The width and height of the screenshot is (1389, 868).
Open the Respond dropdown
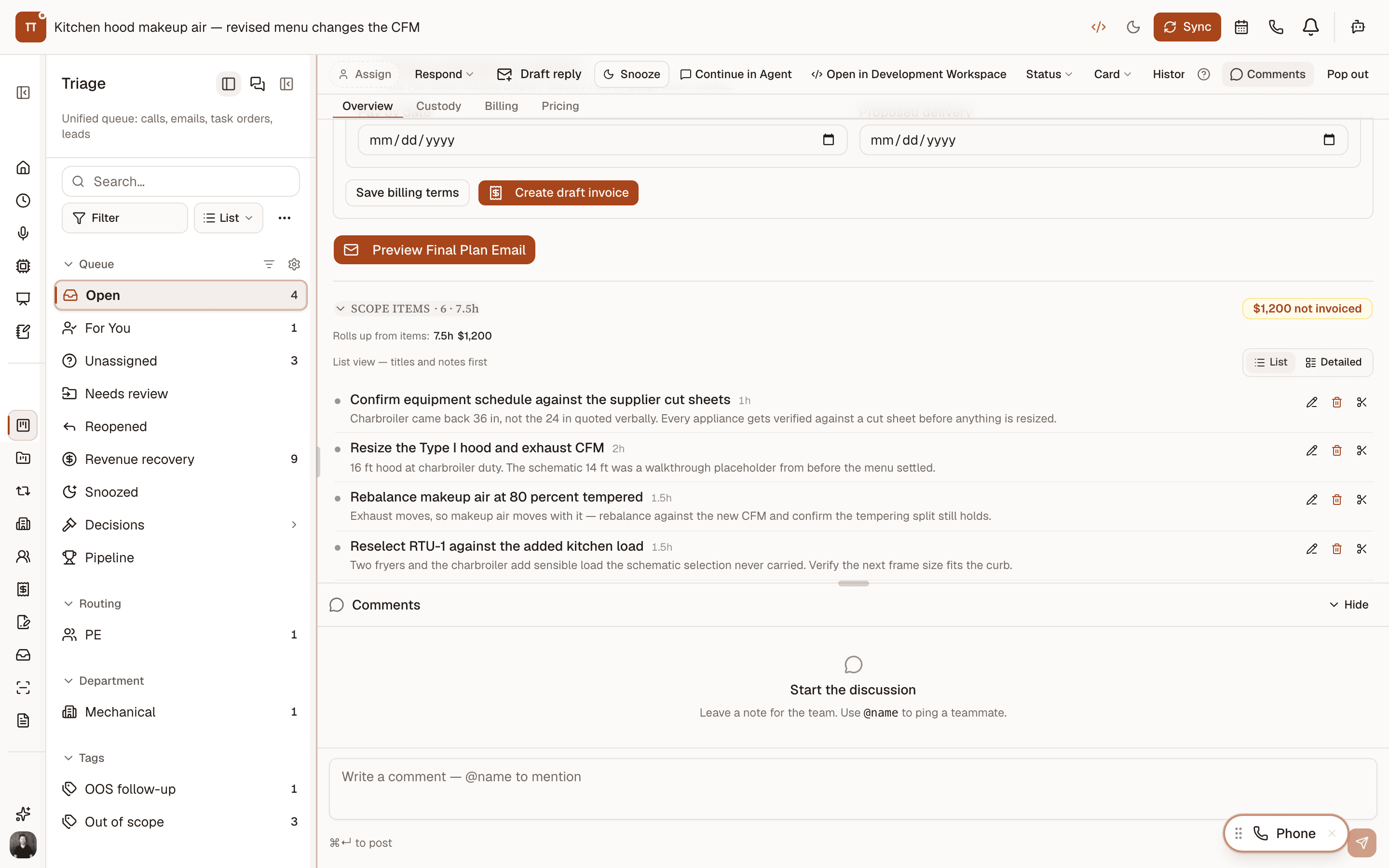coord(444,74)
